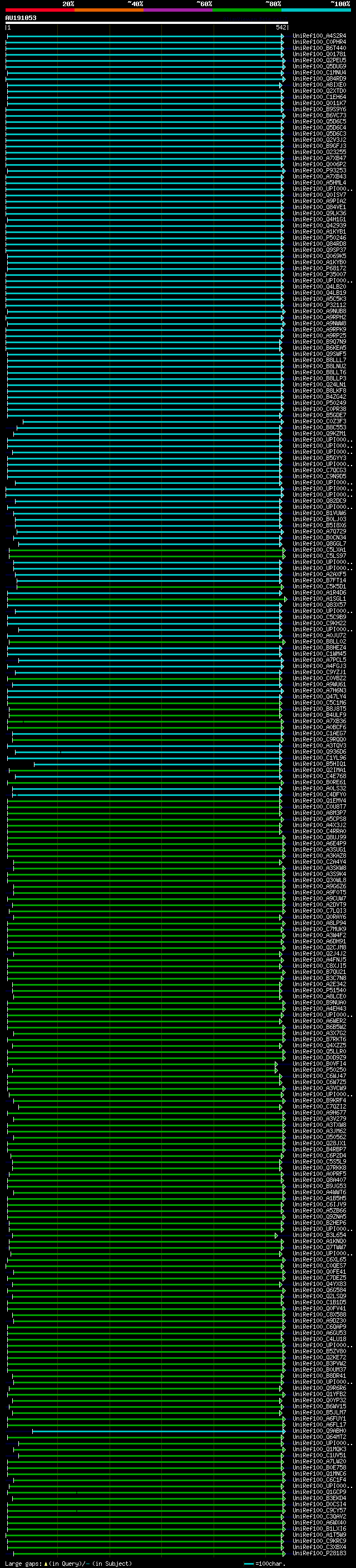Select the UniRef100_Q42939 hit
Viewport: 356px width, 1568px height.
tap(319, 225)
